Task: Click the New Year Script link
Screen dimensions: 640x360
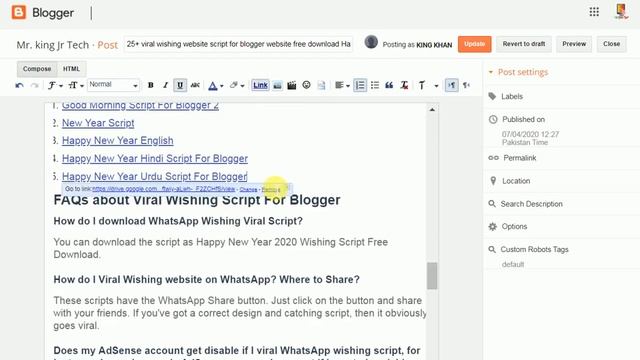Action: point(98,123)
